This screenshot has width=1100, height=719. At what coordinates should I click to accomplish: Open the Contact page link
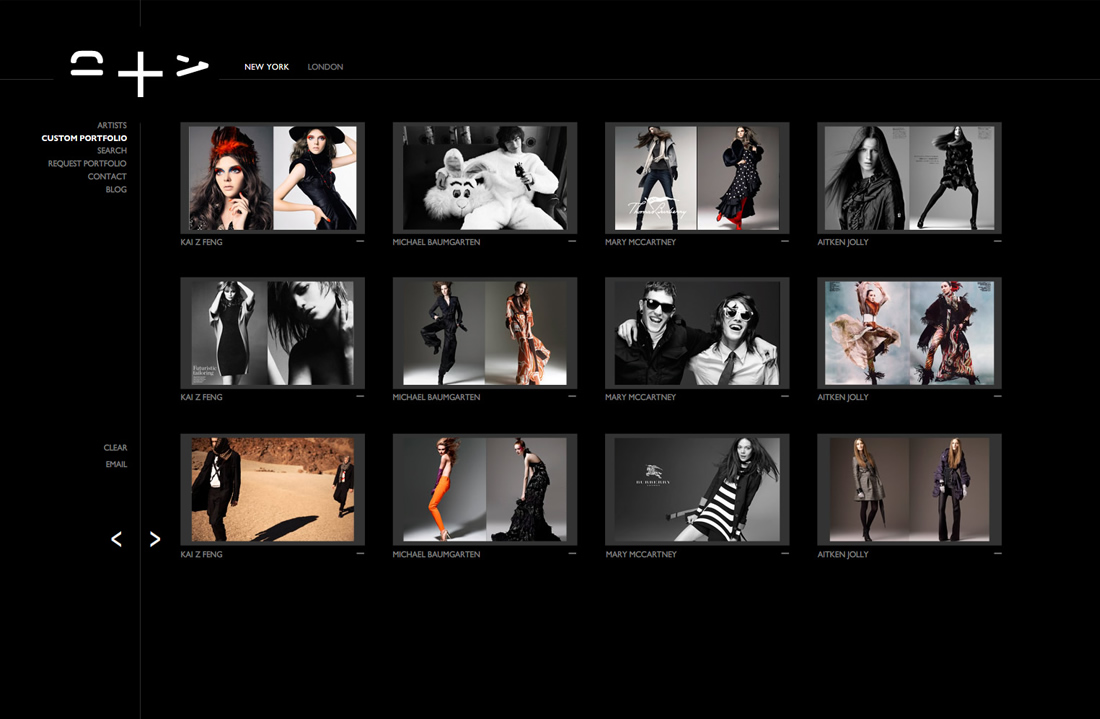click(107, 177)
